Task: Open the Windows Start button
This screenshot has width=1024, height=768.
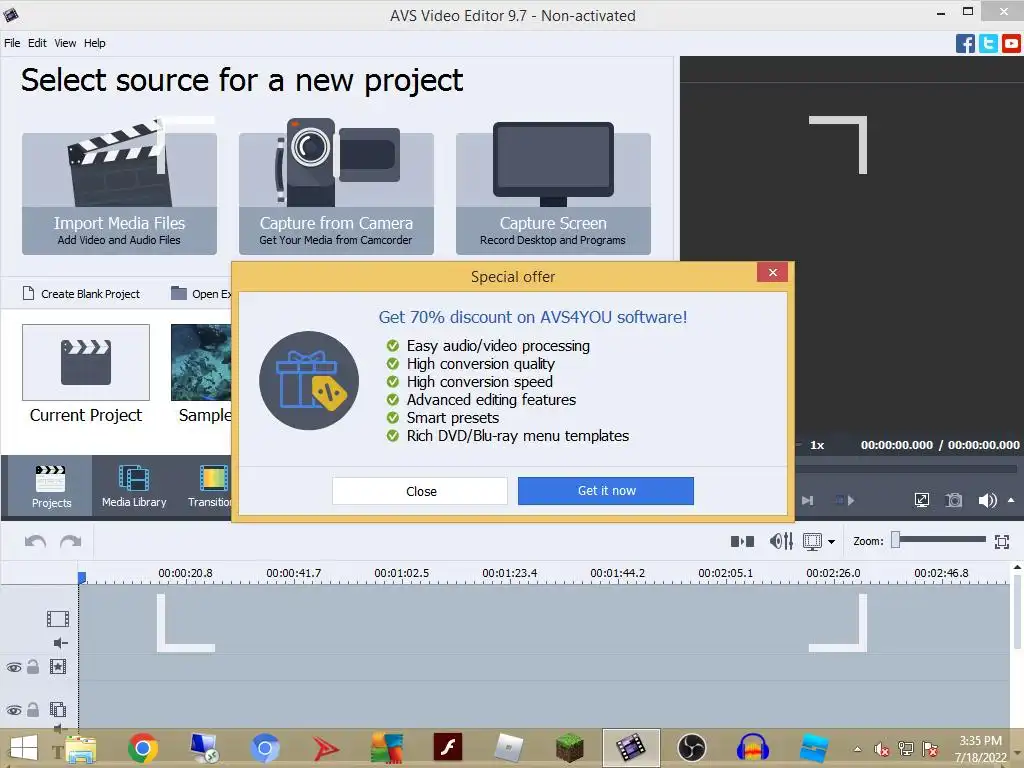Action: [24, 748]
